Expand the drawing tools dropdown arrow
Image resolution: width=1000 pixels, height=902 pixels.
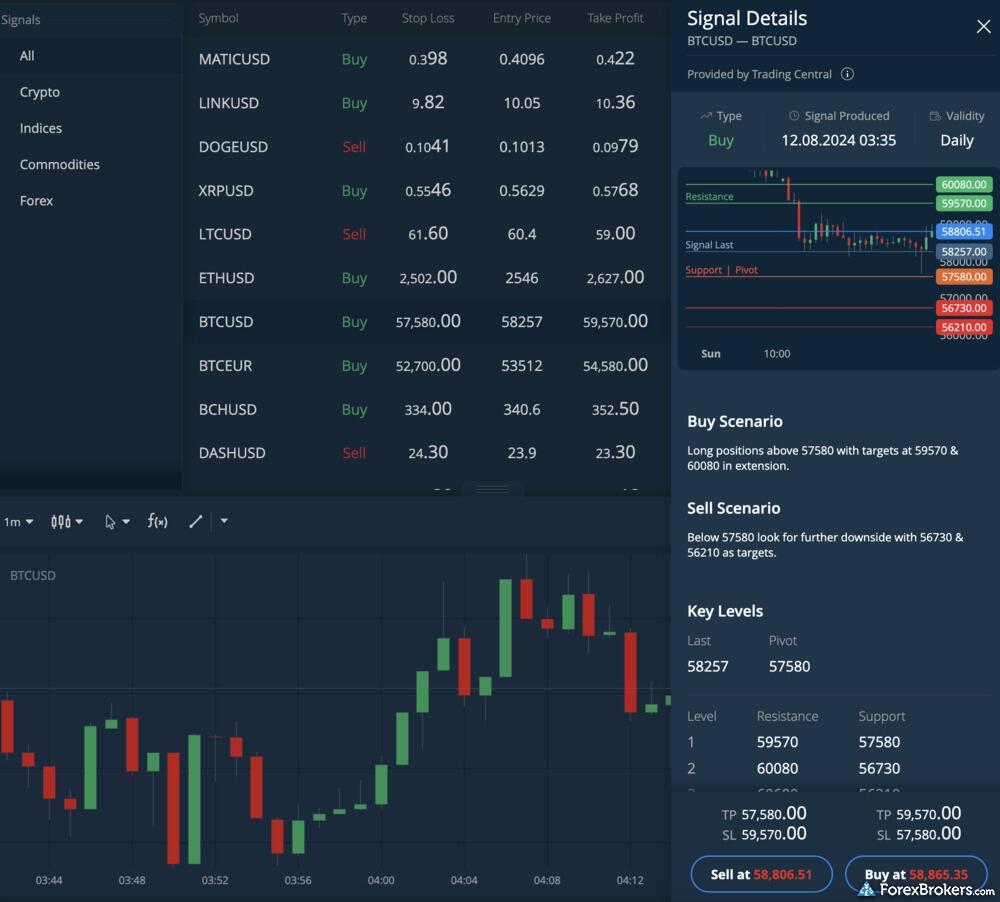(224, 521)
